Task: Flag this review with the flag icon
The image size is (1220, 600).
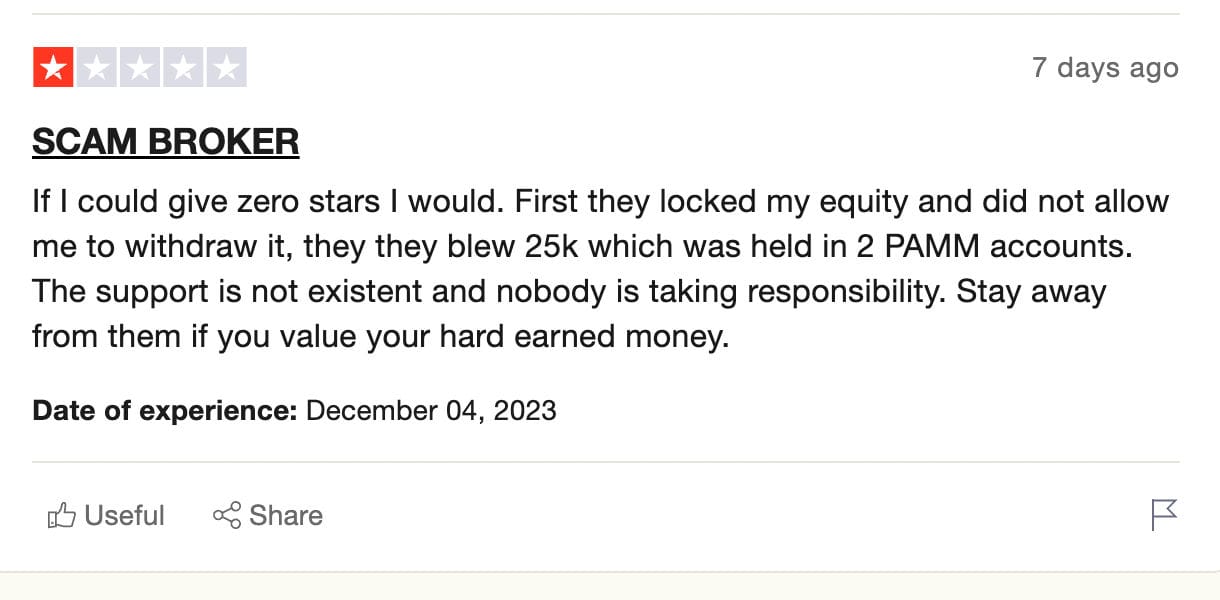Action: (x=1164, y=515)
